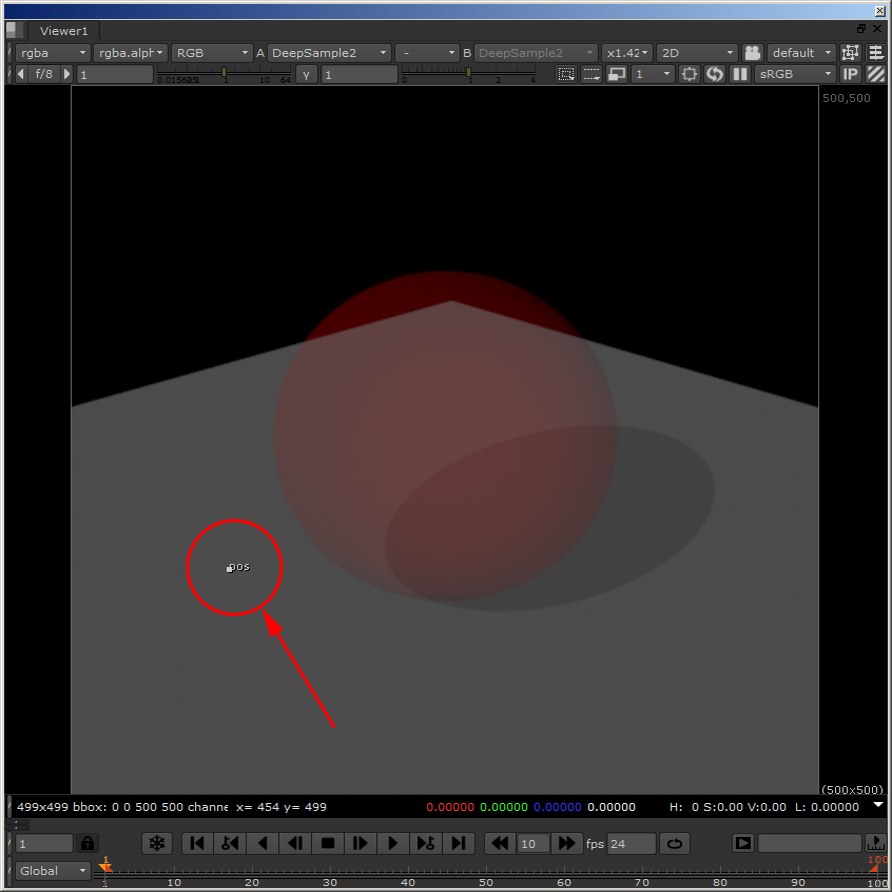
Task: Open the sRGB colorspace dropdown
Action: 795,74
